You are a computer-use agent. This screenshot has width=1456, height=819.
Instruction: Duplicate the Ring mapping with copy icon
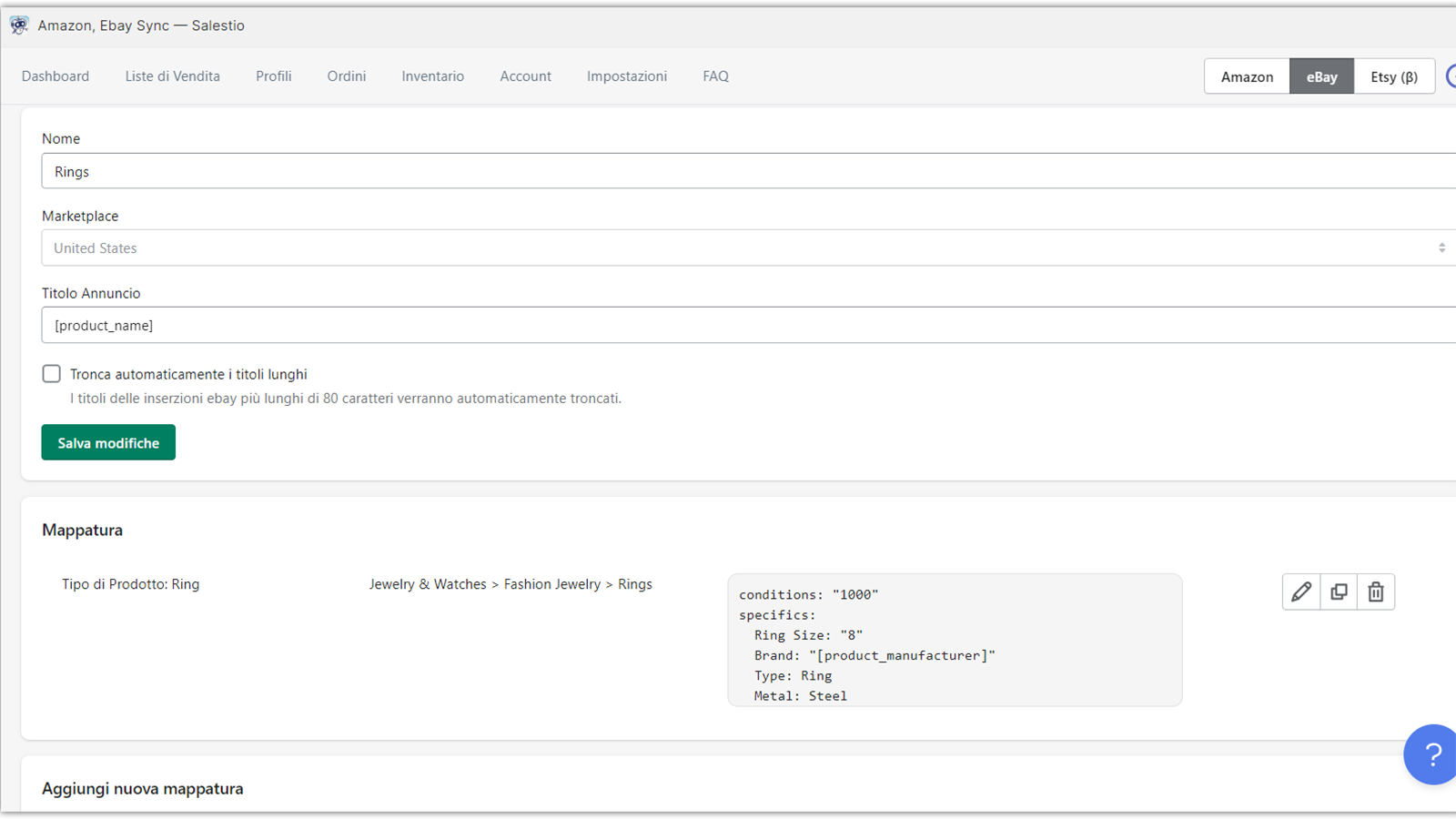[x=1339, y=591]
